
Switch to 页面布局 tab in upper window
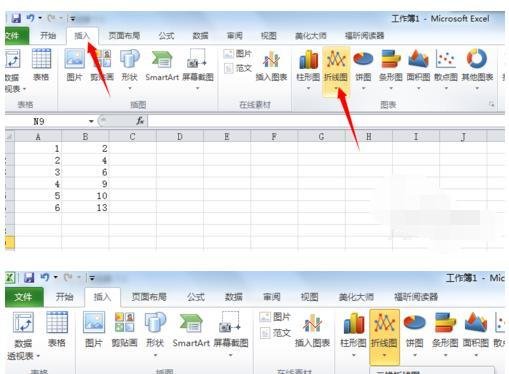[x=124, y=35]
